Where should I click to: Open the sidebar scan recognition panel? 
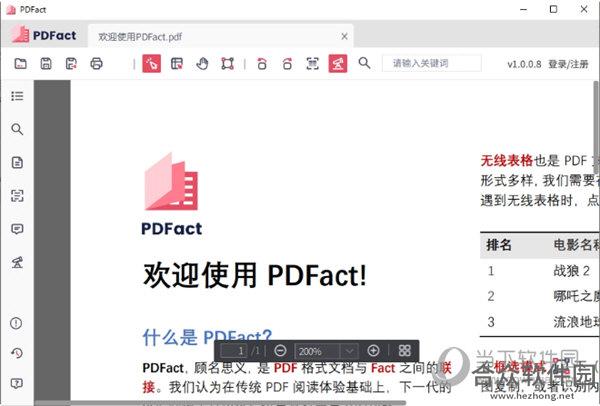pyautogui.click(x=17, y=196)
